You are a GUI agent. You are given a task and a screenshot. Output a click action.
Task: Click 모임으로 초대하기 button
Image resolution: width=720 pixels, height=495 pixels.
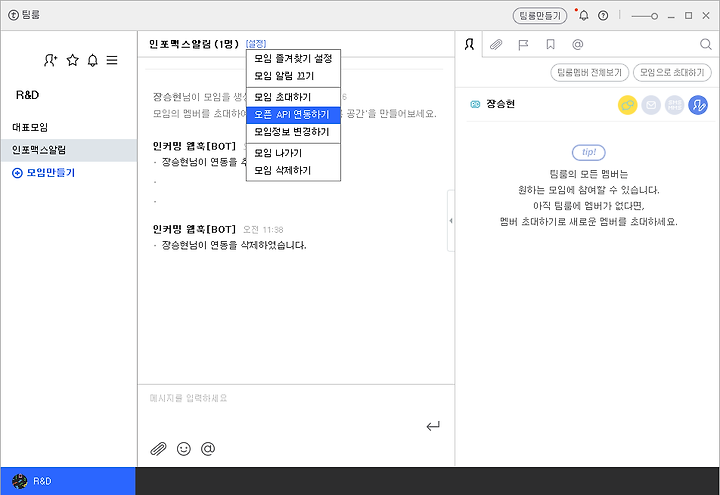click(672, 73)
